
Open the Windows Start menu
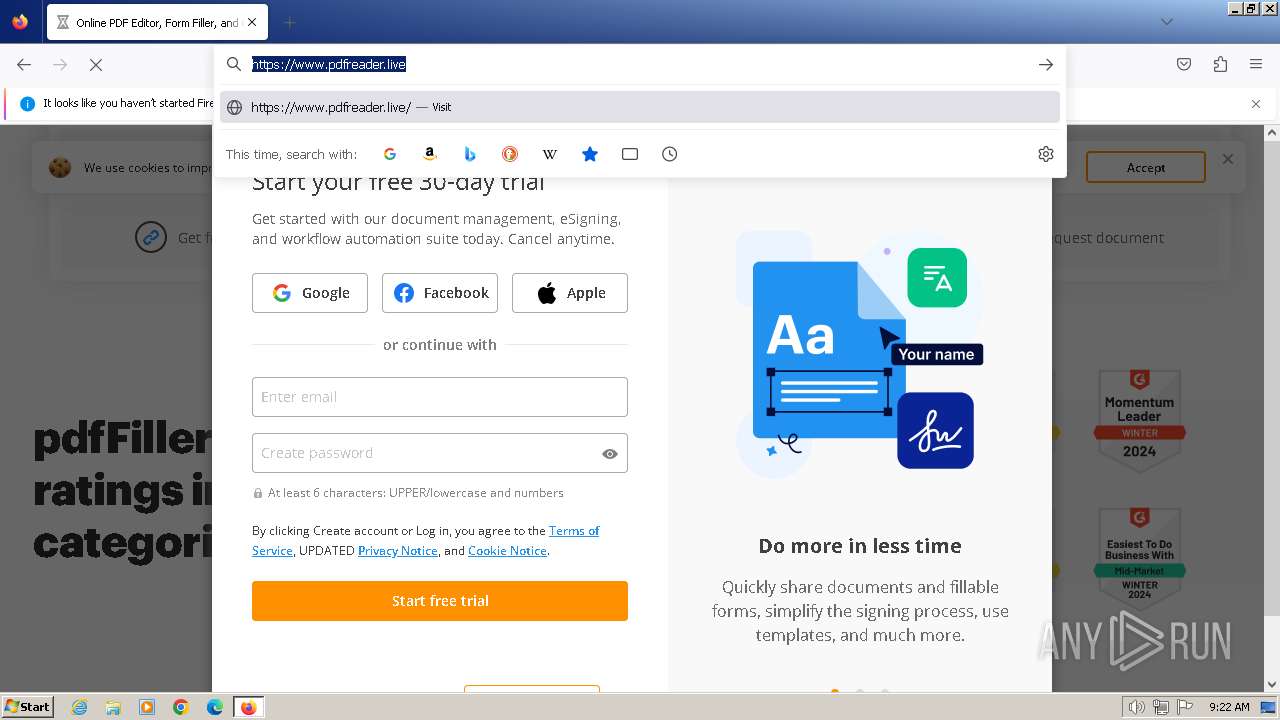coord(27,706)
